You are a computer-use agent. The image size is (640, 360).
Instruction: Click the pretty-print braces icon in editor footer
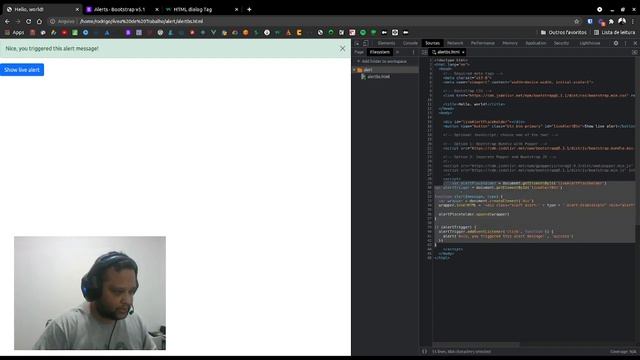point(424,351)
